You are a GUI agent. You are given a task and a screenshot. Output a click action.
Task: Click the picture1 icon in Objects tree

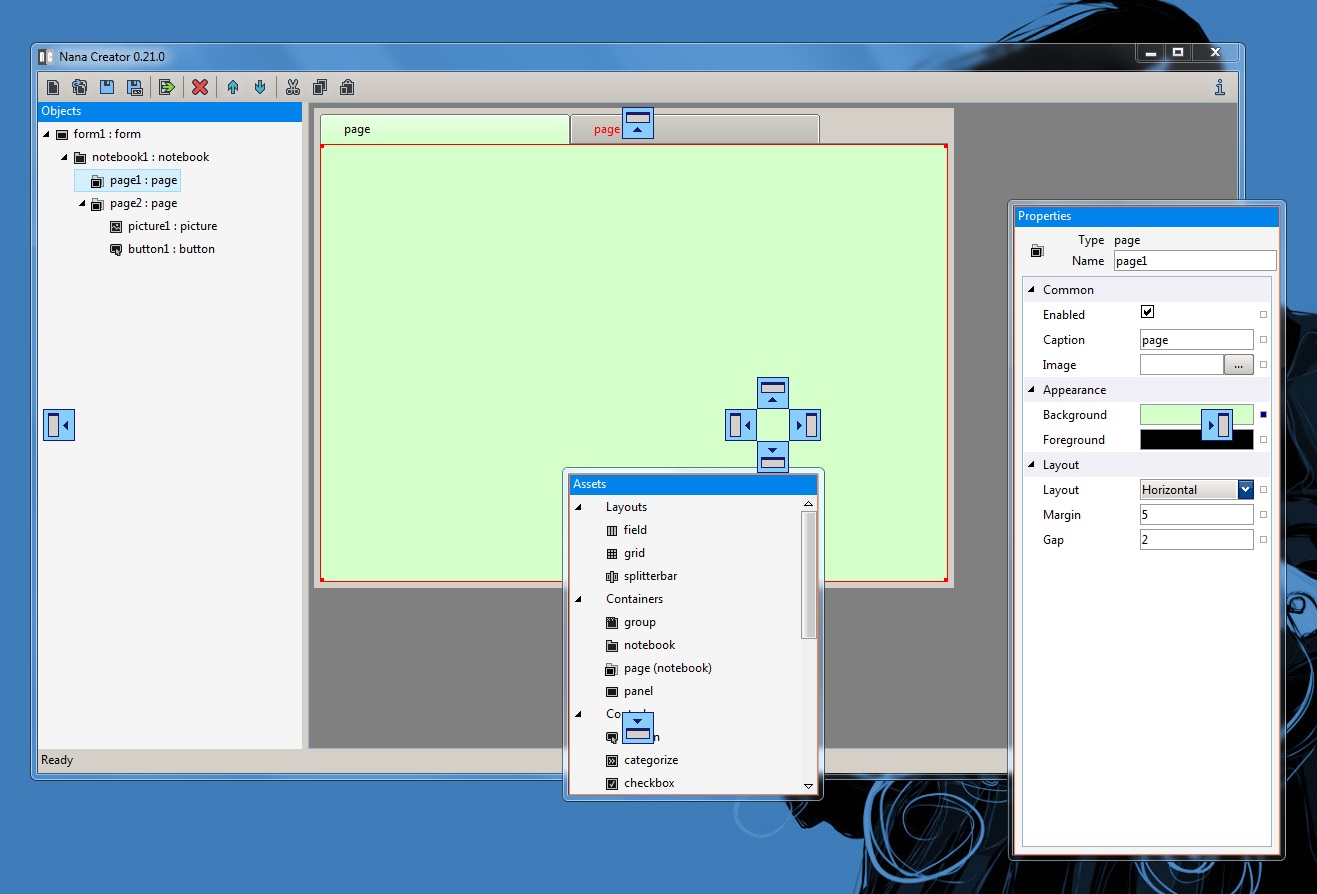(116, 226)
